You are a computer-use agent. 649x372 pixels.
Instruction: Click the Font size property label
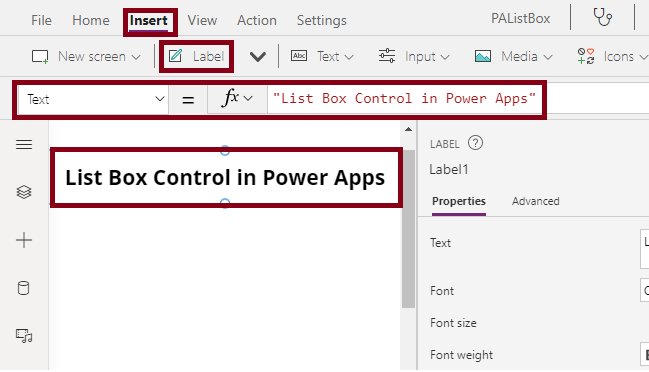pyautogui.click(x=453, y=323)
